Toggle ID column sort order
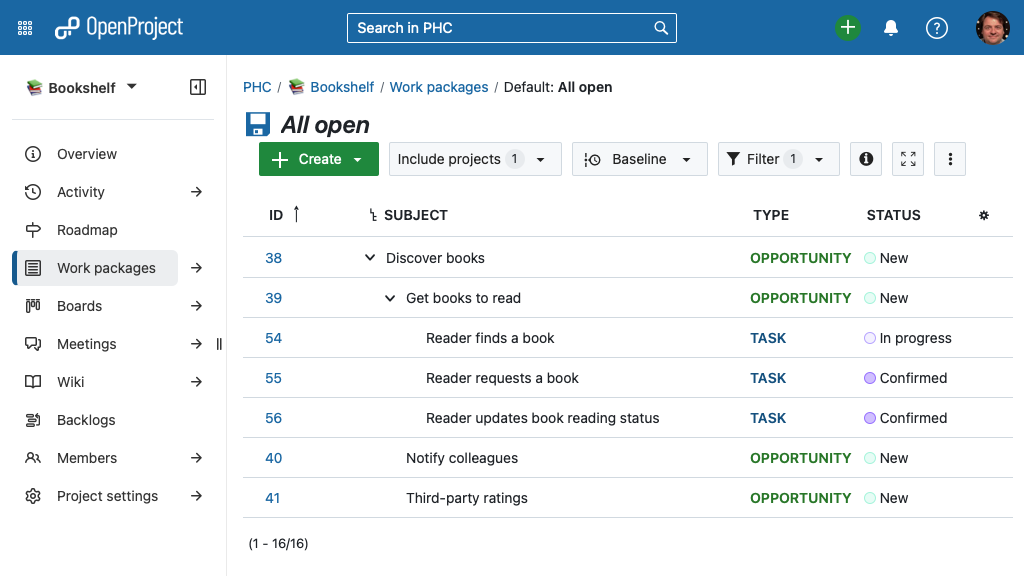 pyautogui.click(x=284, y=215)
